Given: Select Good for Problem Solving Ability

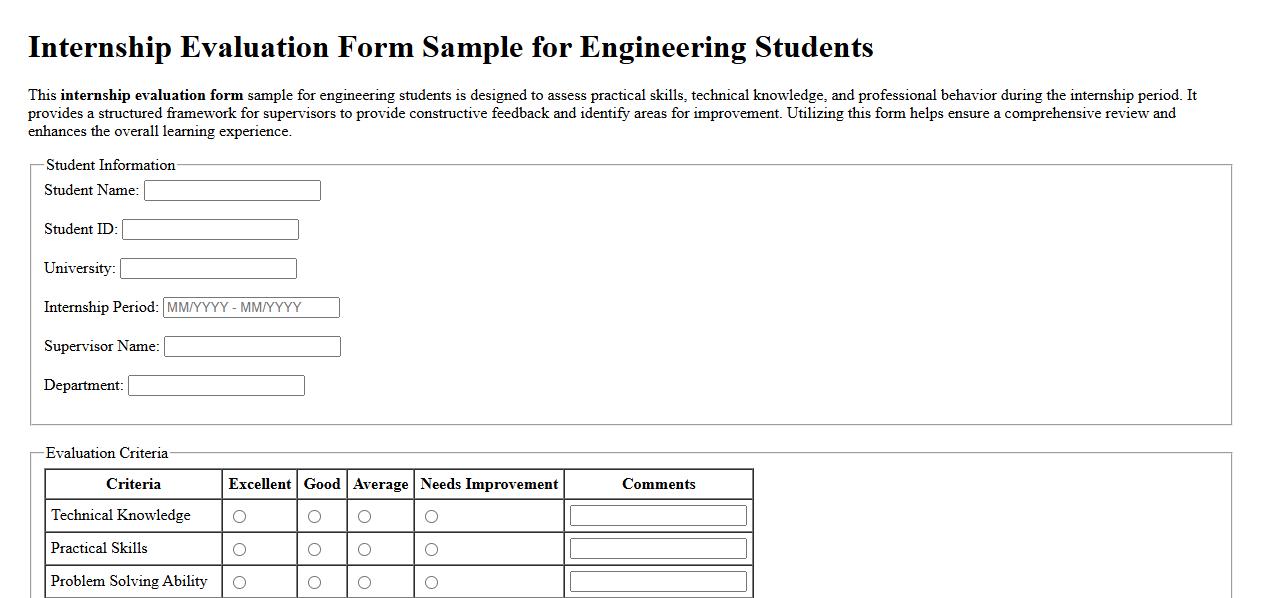Looking at the screenshot, I should (x=313, y=581).
